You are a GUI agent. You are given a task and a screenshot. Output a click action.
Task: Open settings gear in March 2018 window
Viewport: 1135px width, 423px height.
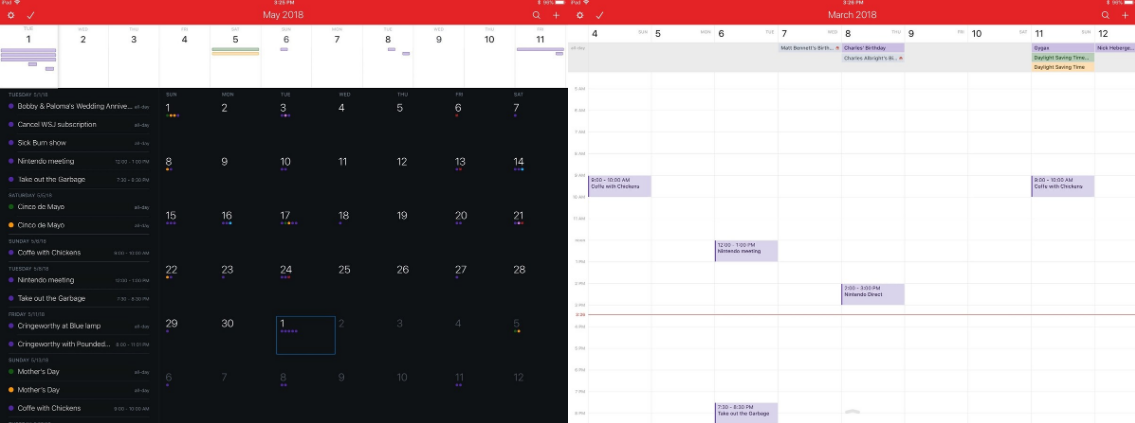tap(579, 15)
